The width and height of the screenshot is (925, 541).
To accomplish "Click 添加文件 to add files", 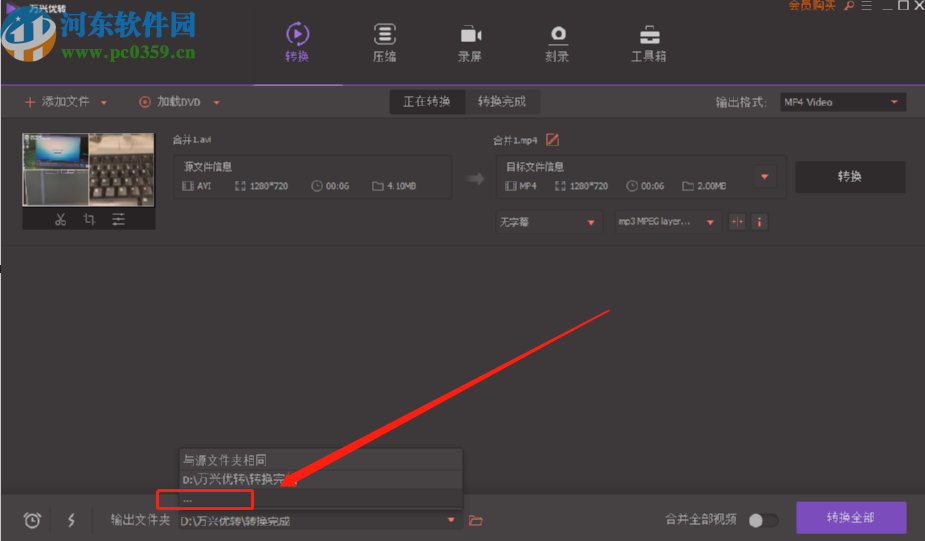I will coord(57,102).
